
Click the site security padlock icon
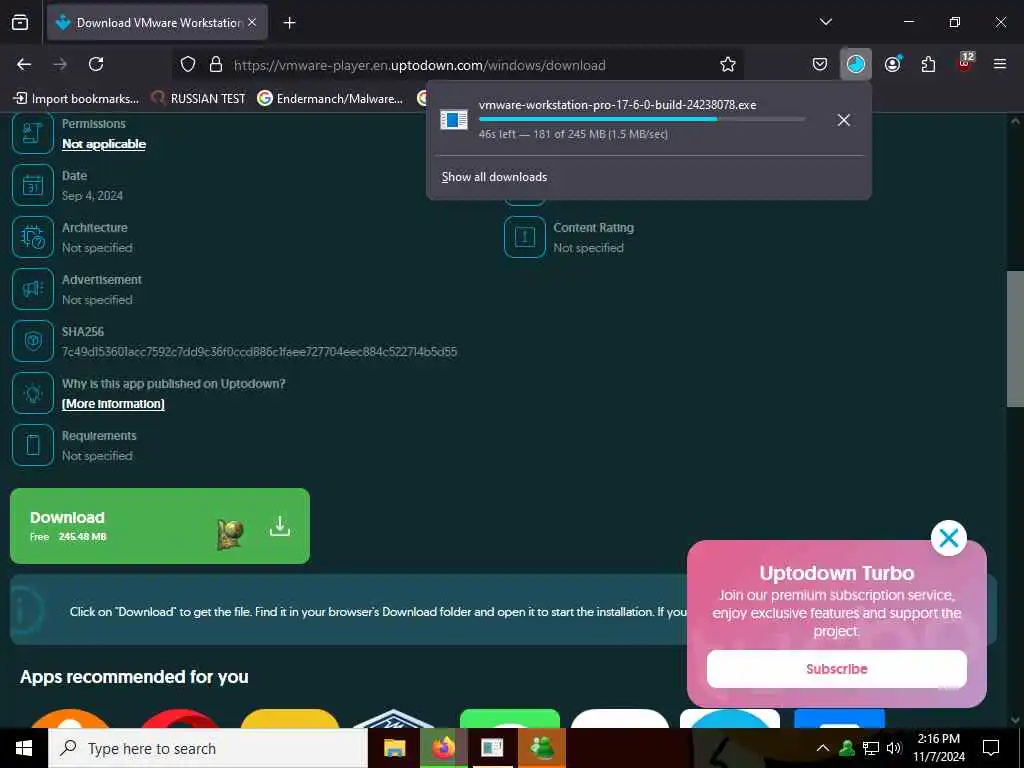coord(216,65)
